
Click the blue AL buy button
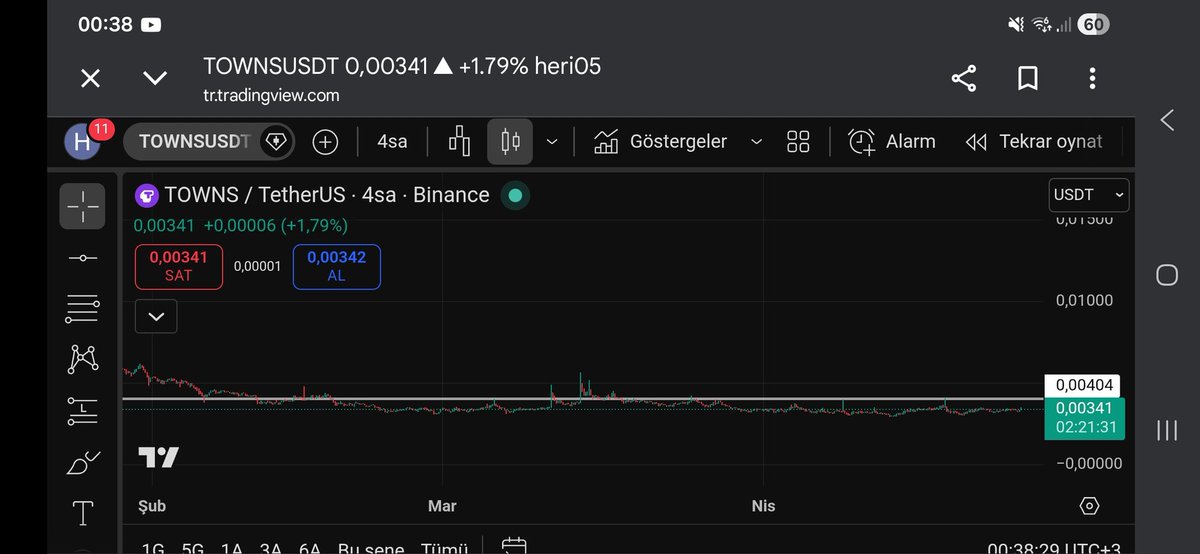337,266
